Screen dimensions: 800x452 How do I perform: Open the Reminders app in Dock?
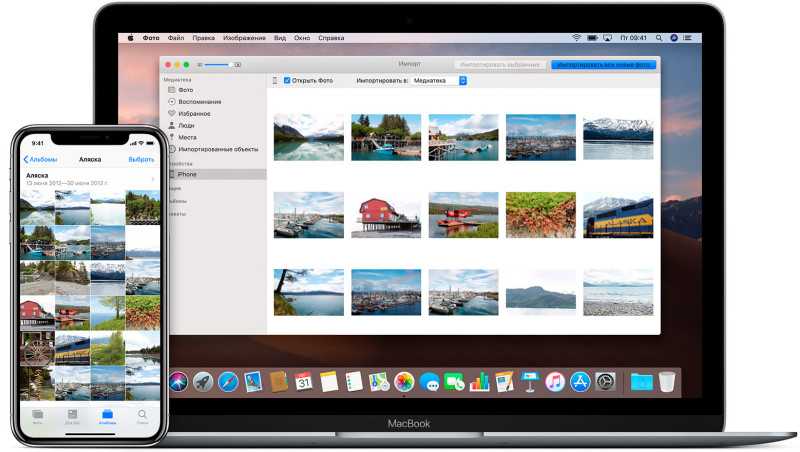click(354, 382)
